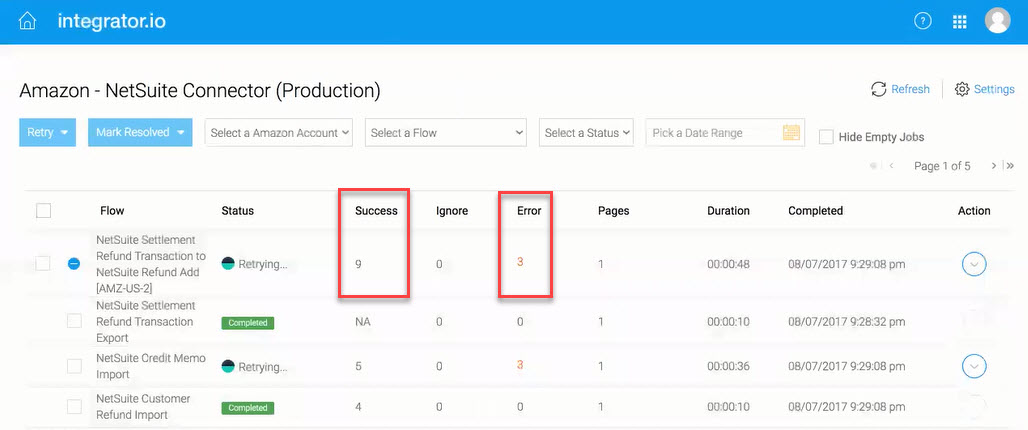This screenshot has width=1028, height=430.
Task: Open the apps grid icon
Action: 959,22
